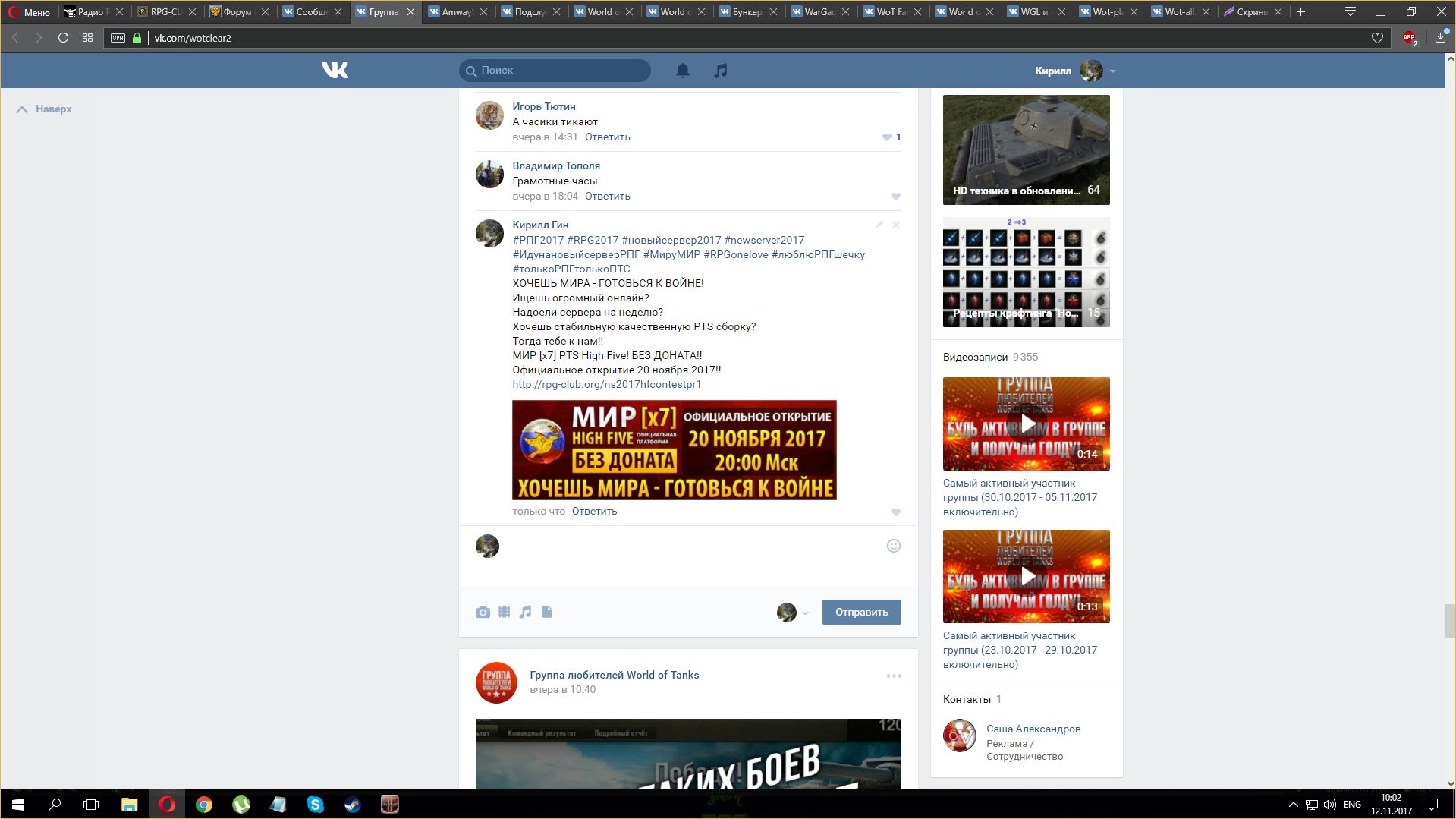Switch to Скрини browser tab
Image resolution: width=1456 pixels, height=819 pixels.
(x=1251, y=12)
